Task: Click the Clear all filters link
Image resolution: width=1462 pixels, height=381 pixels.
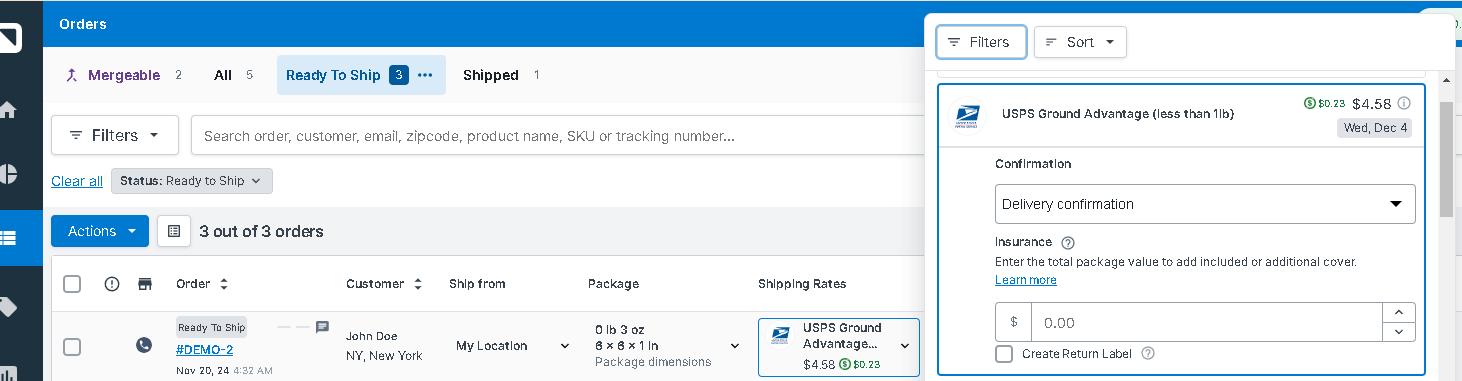Action: pyautogui.click(x=77, y=181)
